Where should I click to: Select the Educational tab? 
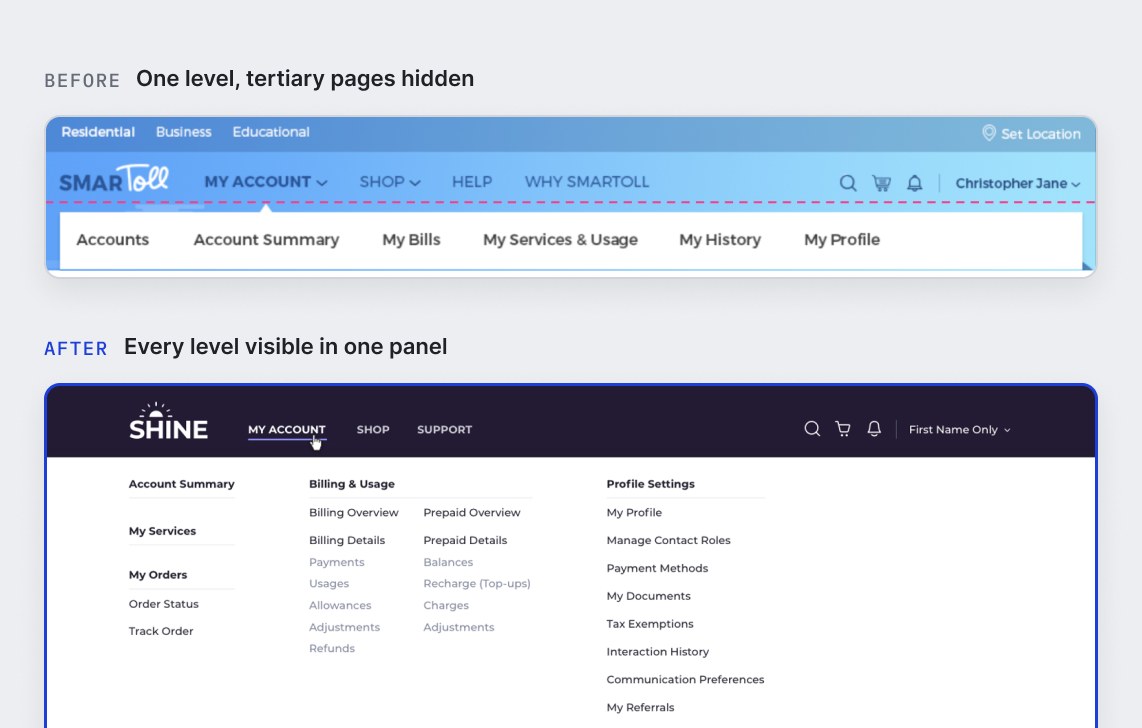coord(271,132)
